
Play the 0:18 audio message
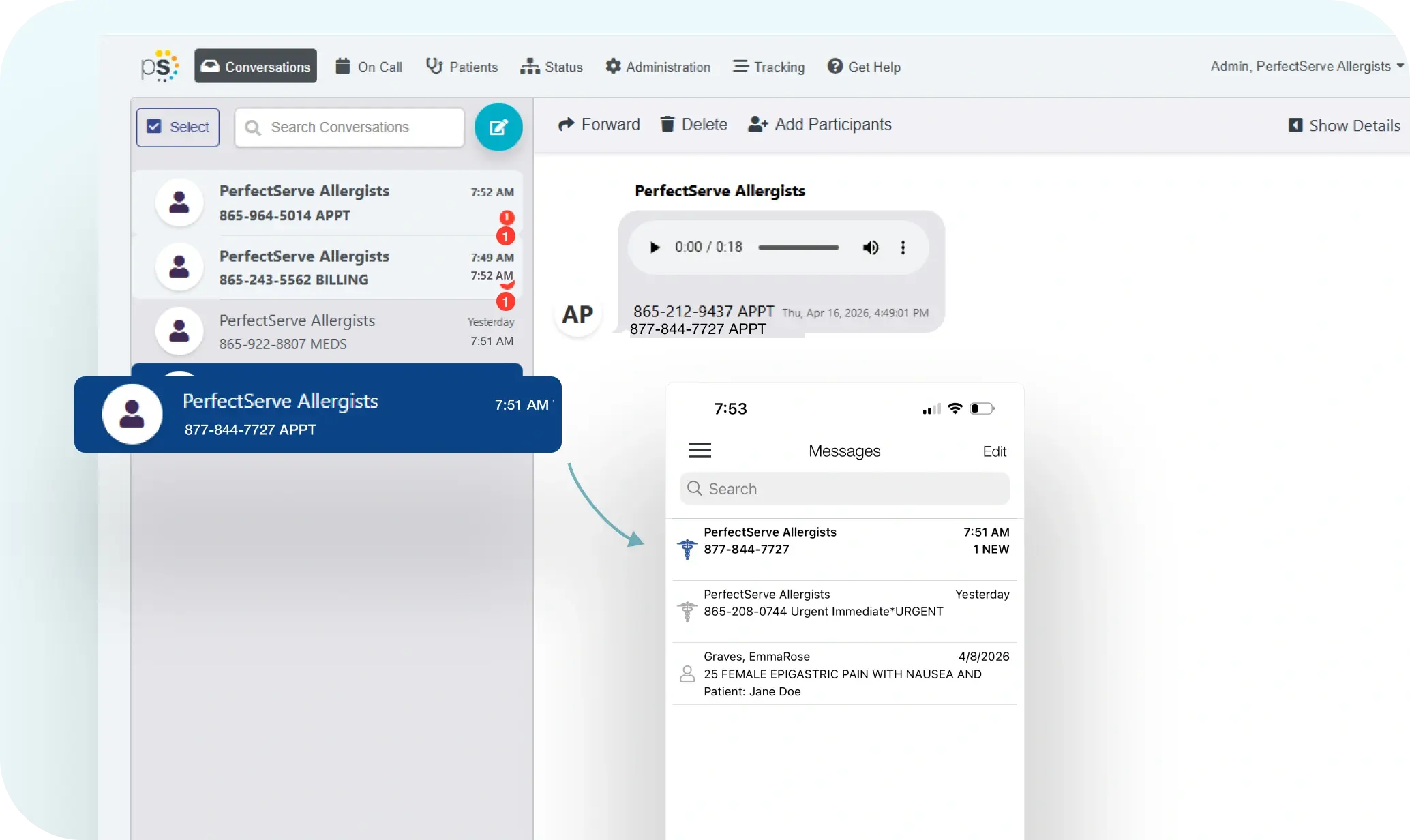point(655,247)
